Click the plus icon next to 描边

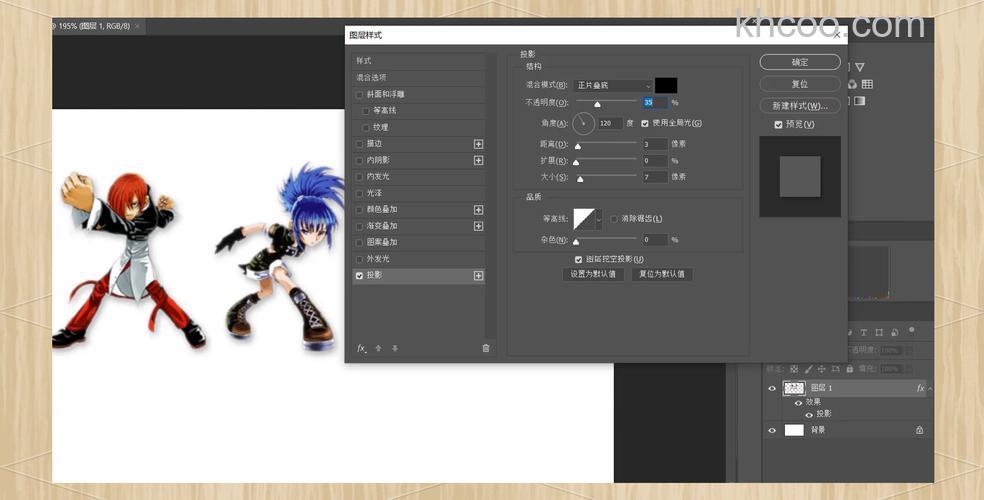tap(478, 144)
